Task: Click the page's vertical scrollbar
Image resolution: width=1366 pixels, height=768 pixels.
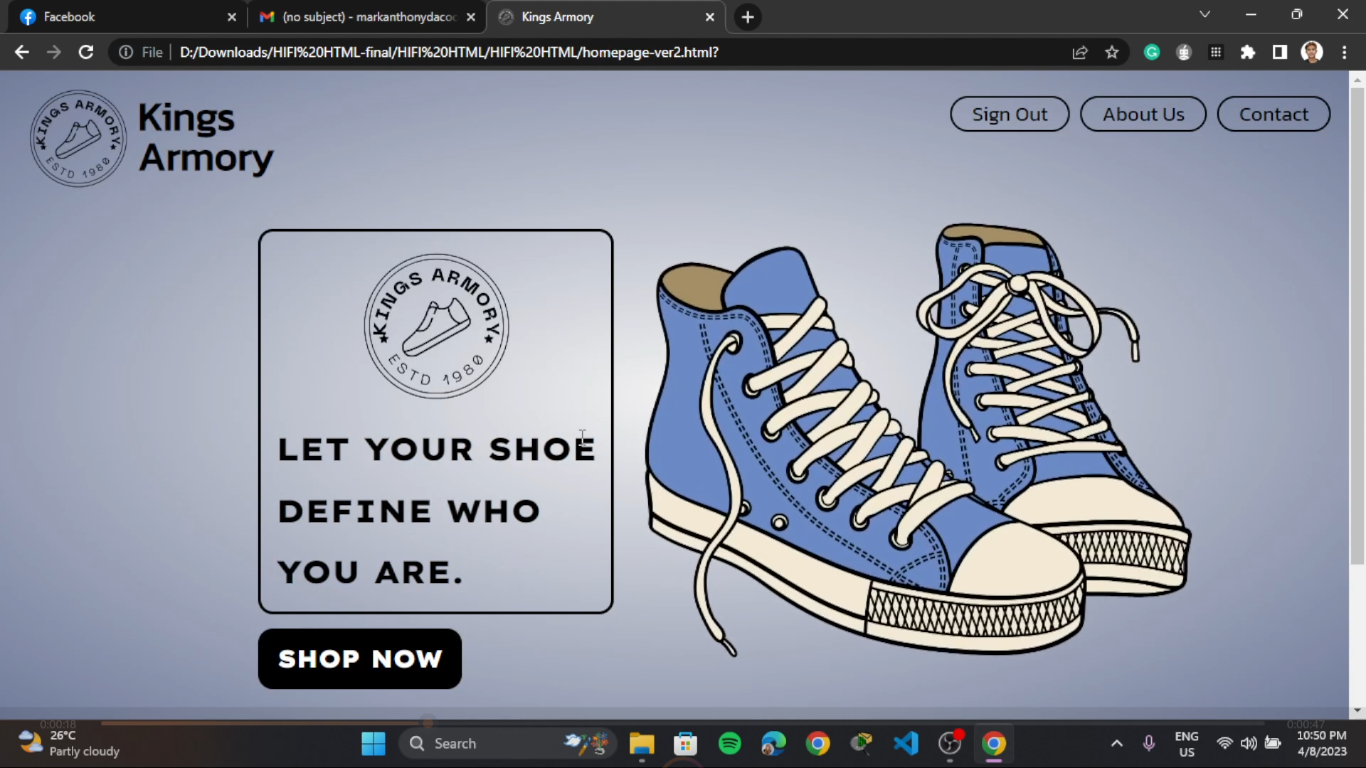Action: tap(1357, 325)
